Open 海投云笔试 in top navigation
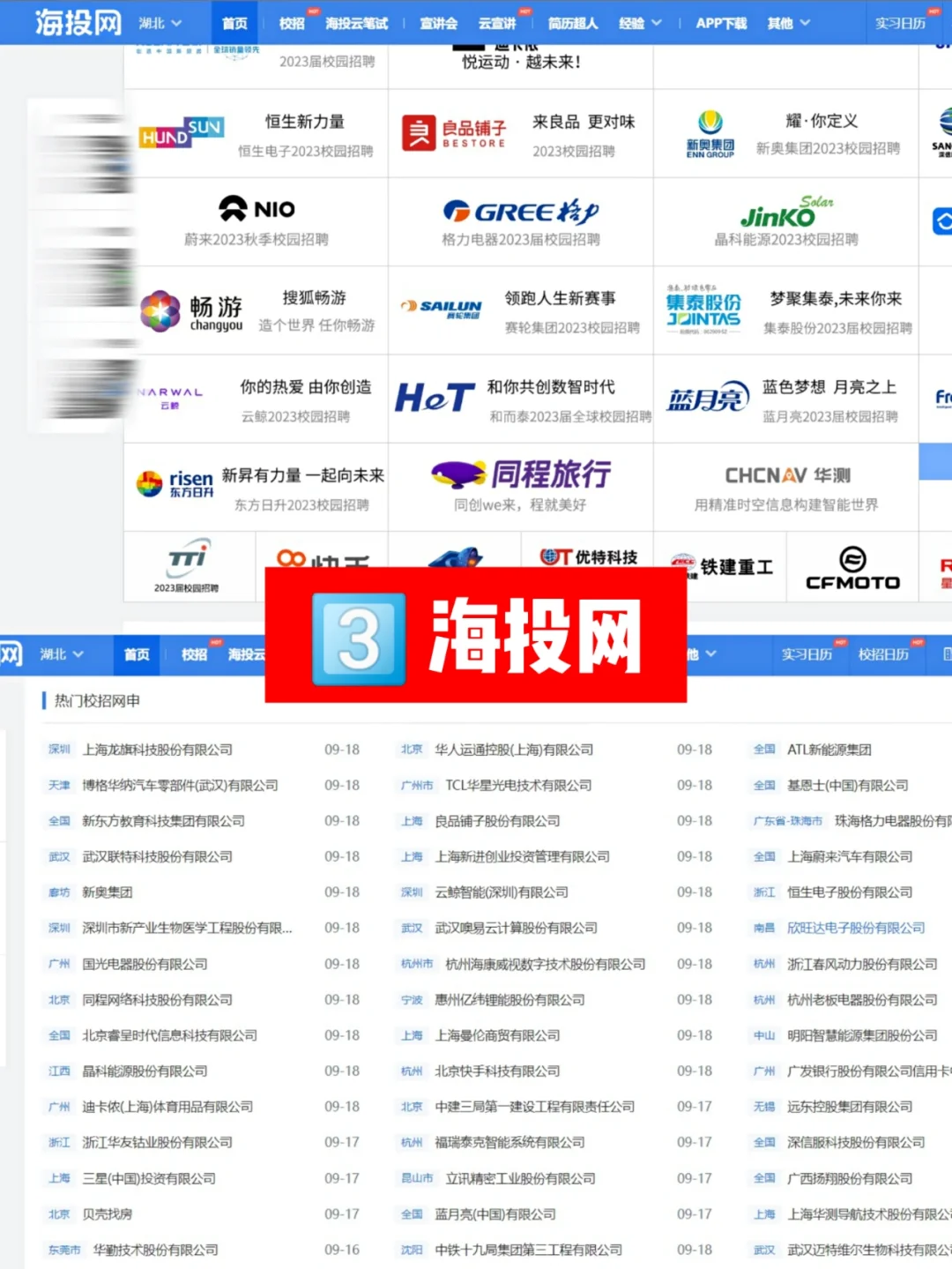 tap(357, 24)
